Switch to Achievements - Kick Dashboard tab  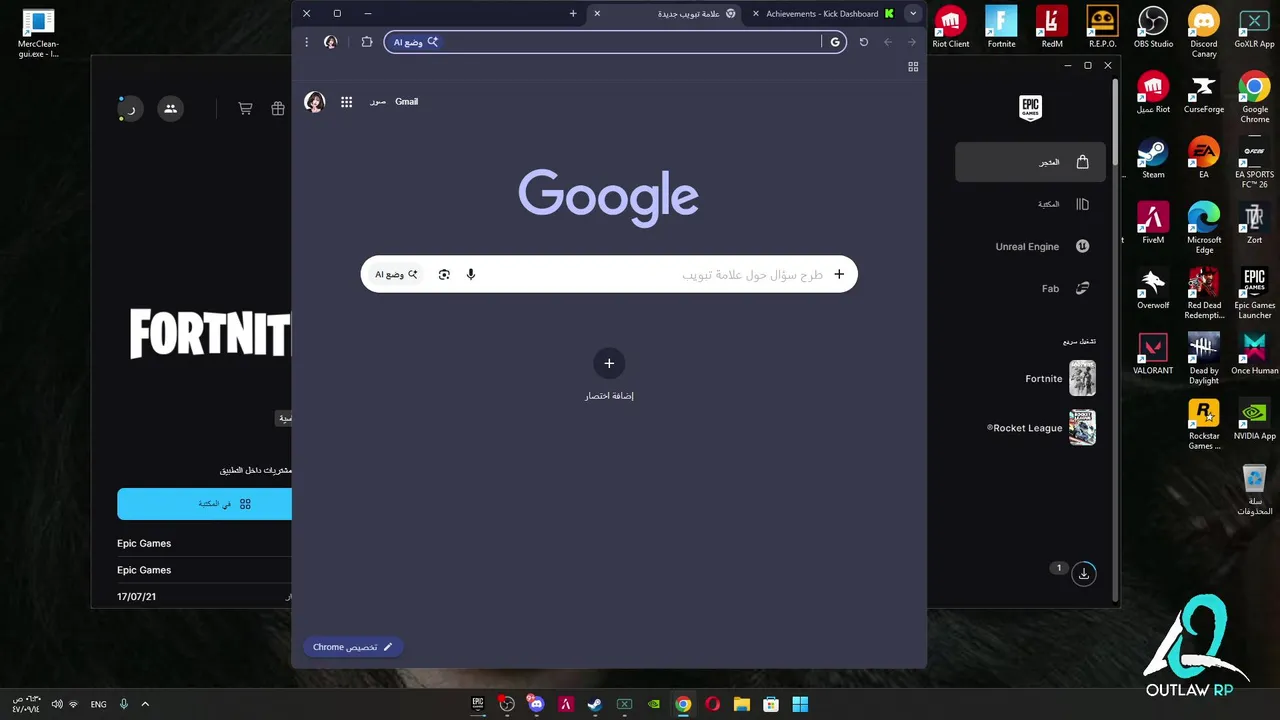(x=822, y=14)
